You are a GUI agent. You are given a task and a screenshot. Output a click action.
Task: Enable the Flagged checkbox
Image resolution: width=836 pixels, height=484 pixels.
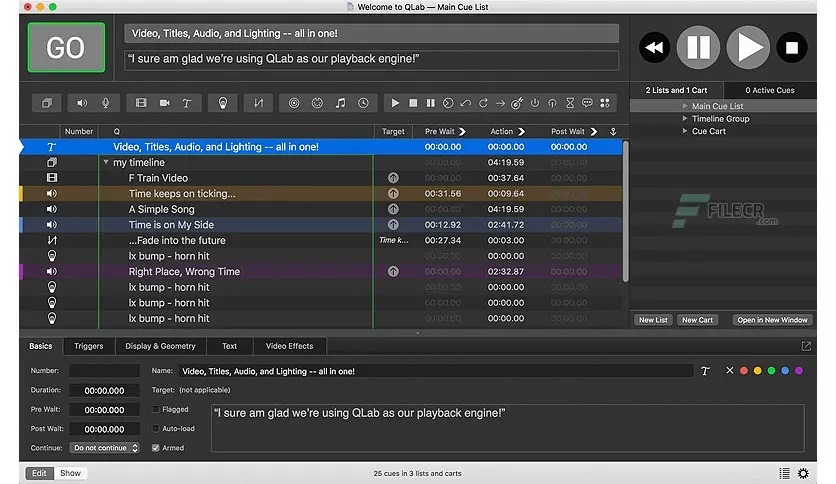point(156,409)
